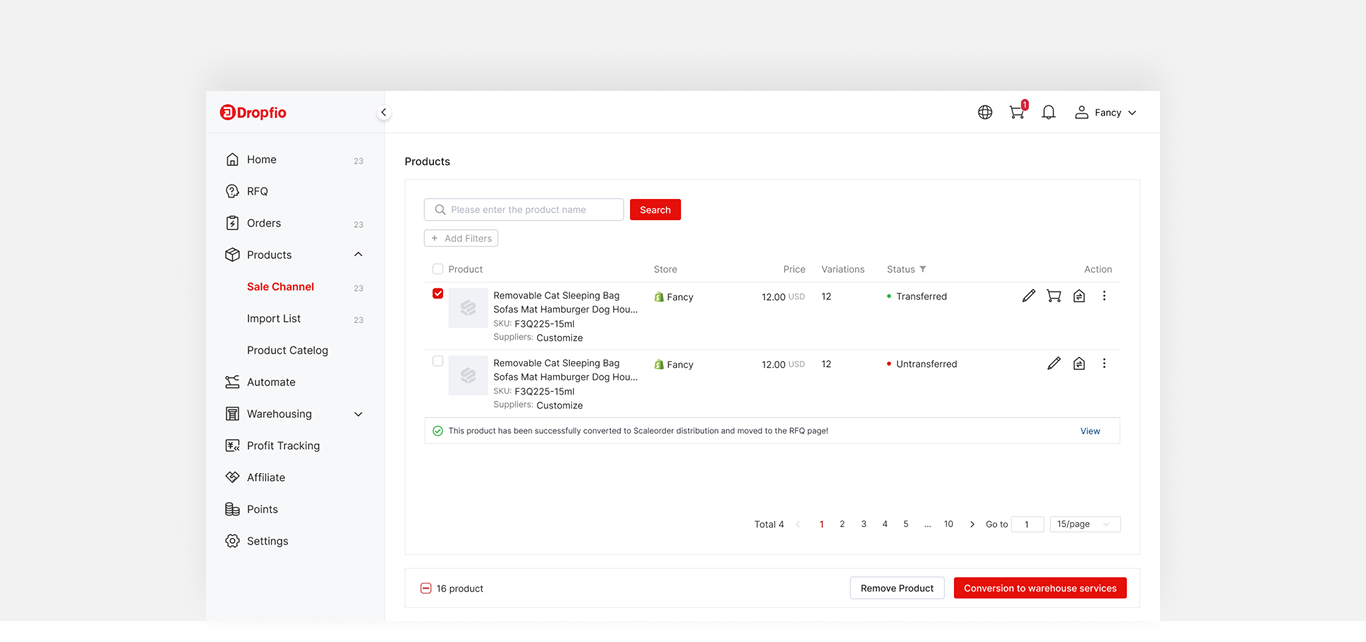
Task: Go to Profit Tracking in sidebar
Action: coord(283,446)
